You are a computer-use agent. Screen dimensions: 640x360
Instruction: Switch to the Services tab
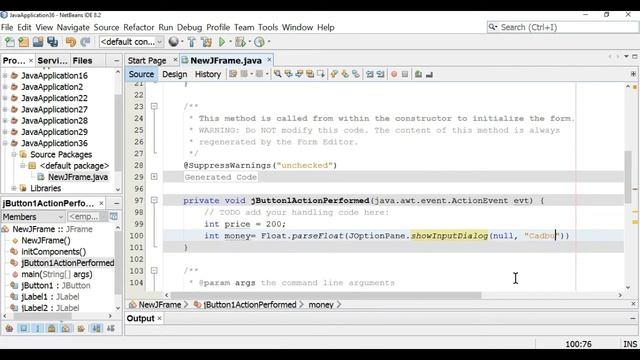(52, 60)
